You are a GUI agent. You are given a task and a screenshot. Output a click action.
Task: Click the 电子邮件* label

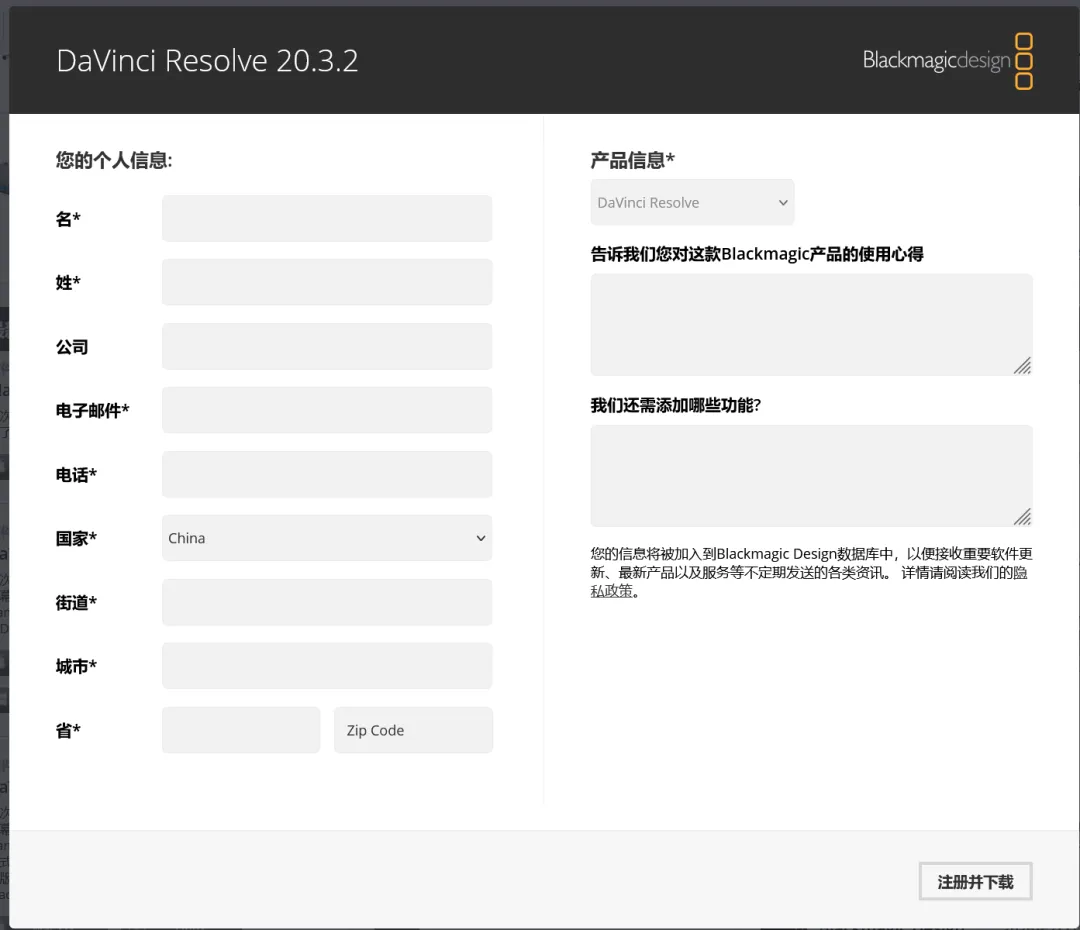(92, 411)
